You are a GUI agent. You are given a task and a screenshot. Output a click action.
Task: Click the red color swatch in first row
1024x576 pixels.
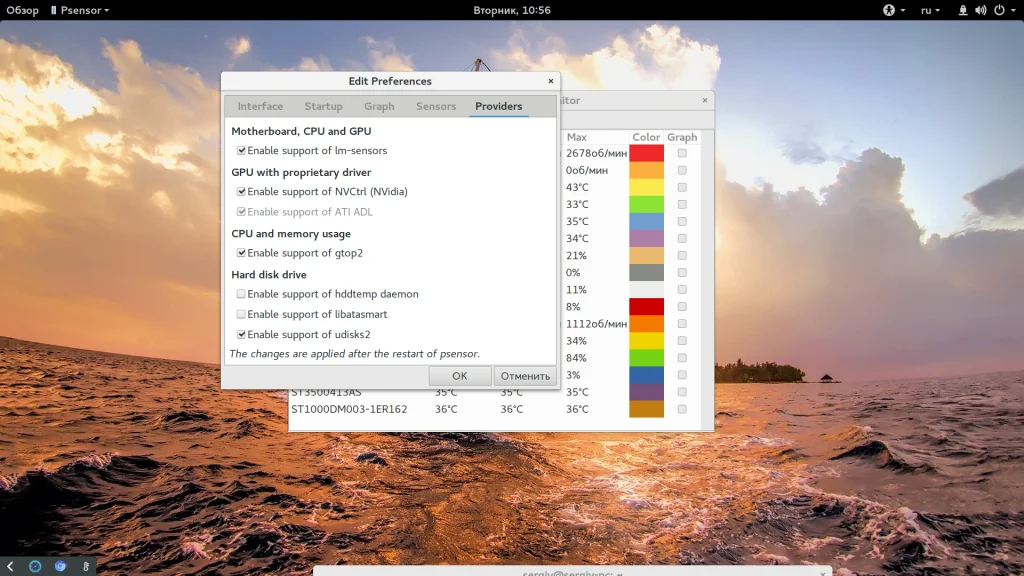[x=646, y=153]
